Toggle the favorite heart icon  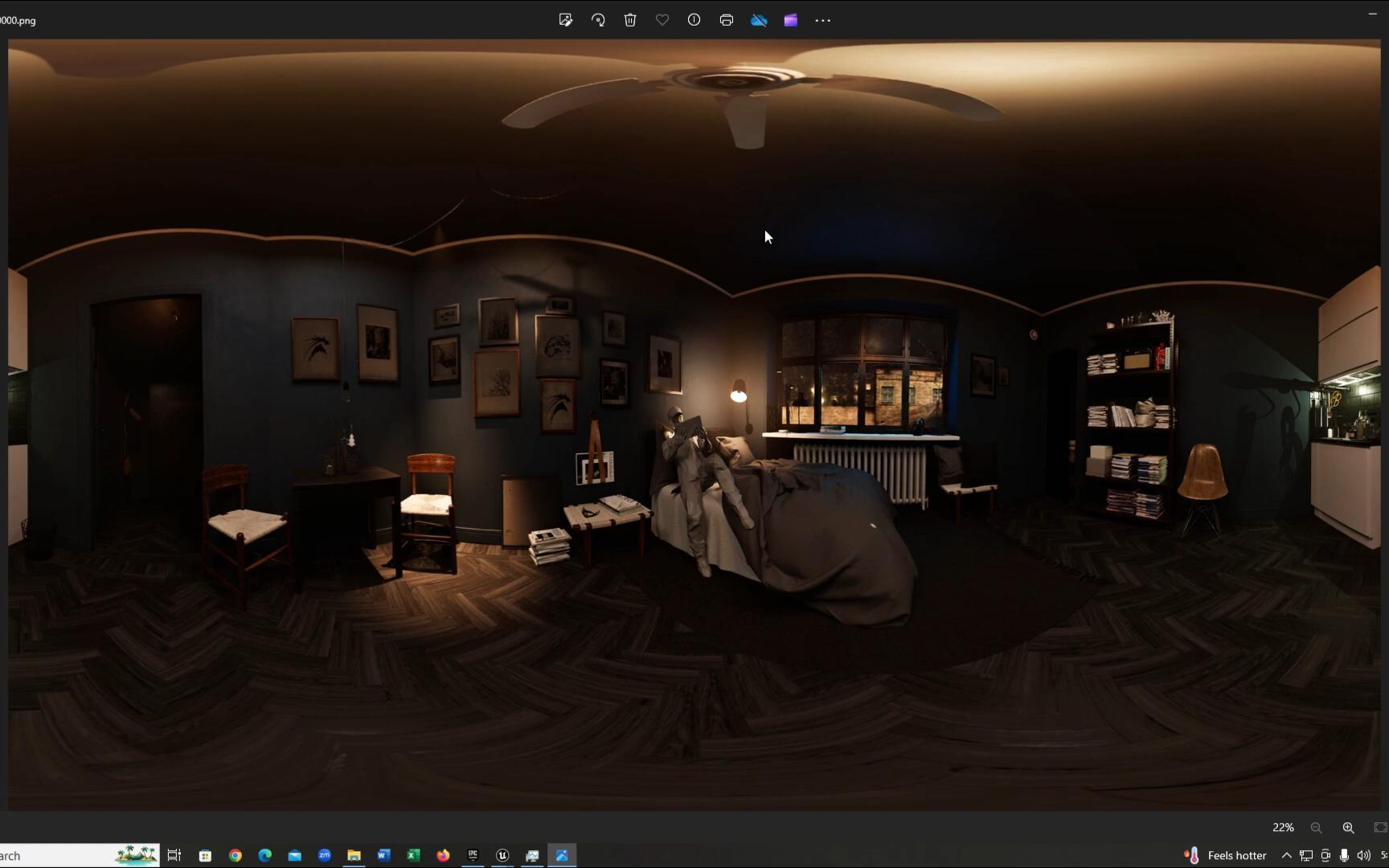[x=662, y=20]
